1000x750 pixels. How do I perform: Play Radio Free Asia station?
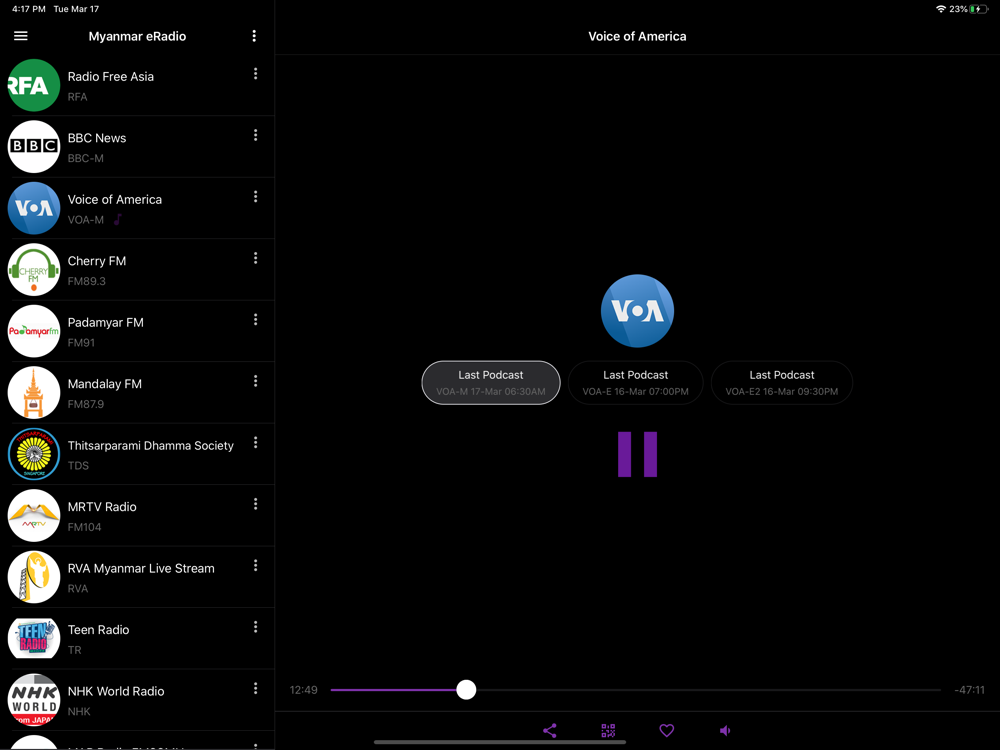(137, 85)
